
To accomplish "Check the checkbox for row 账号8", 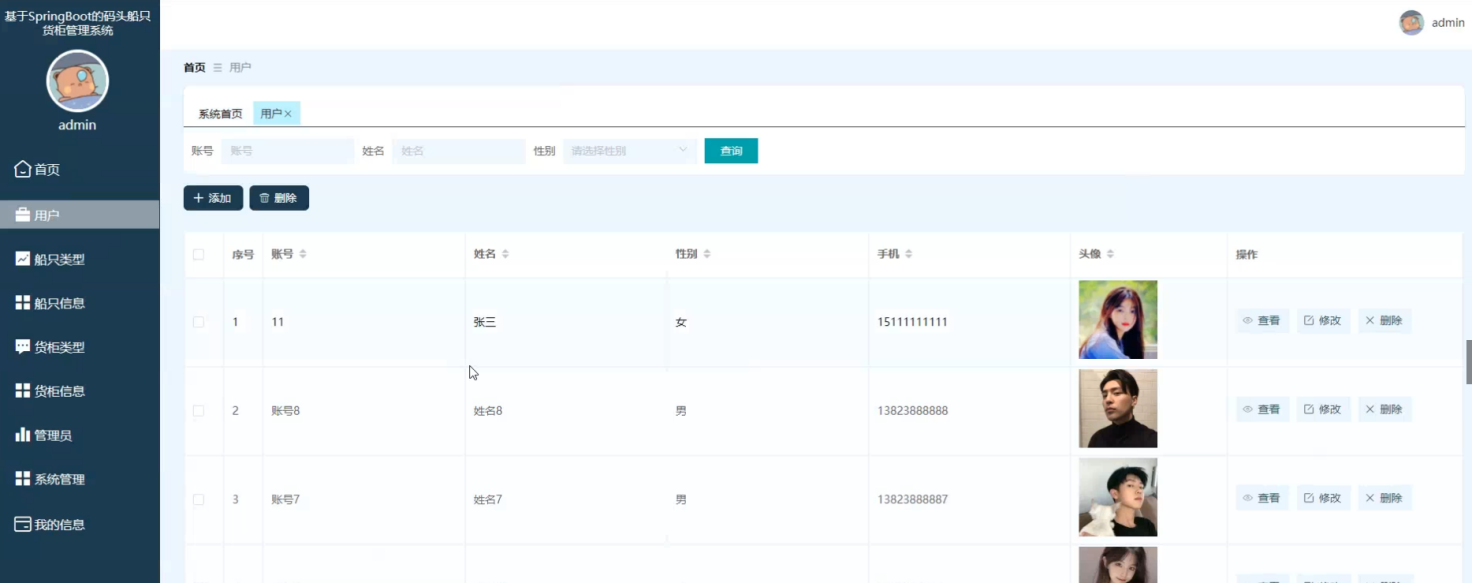I will (198, 411).
